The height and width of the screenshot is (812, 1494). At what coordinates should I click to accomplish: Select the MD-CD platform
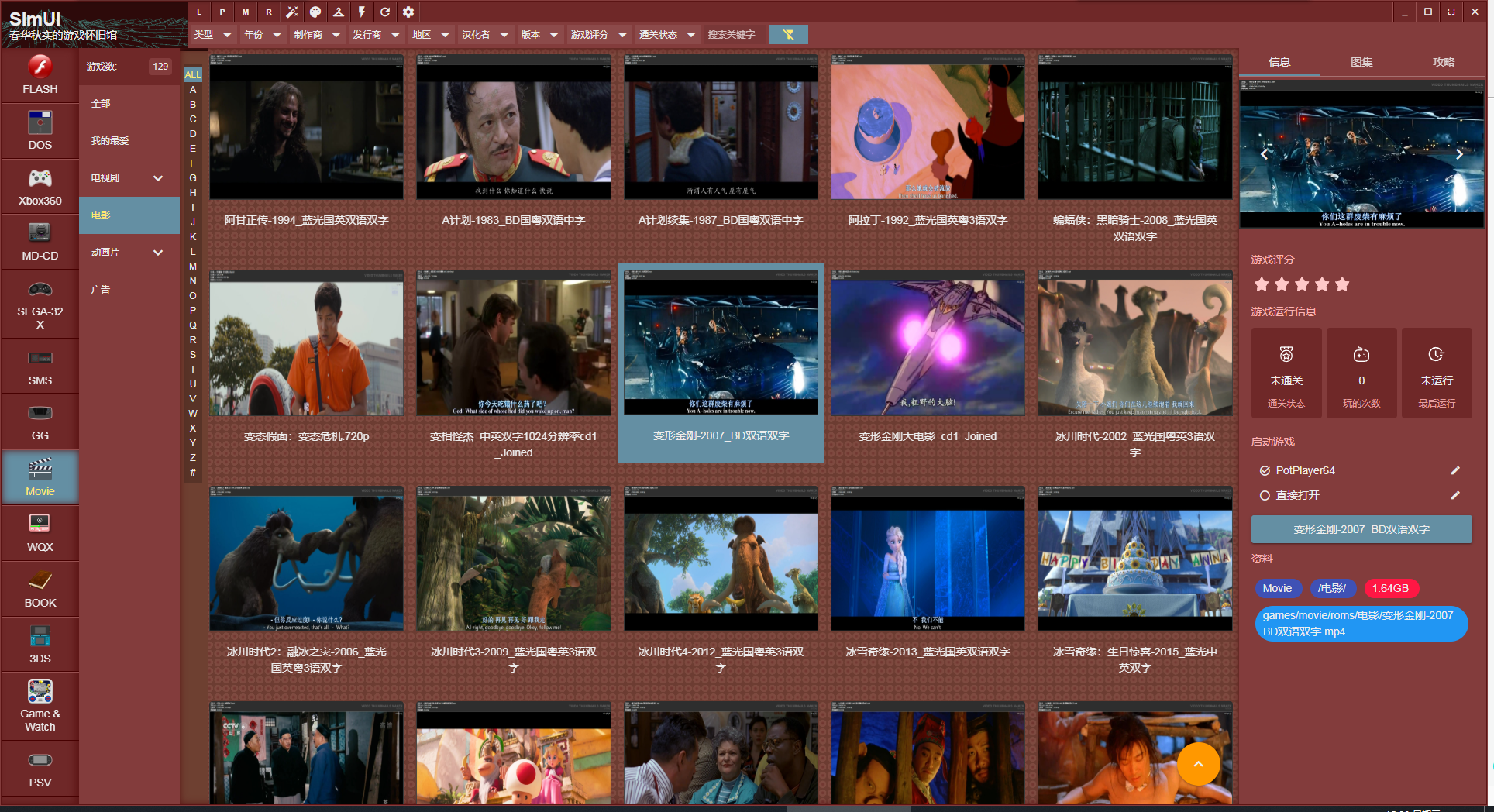tap(40, 242)
